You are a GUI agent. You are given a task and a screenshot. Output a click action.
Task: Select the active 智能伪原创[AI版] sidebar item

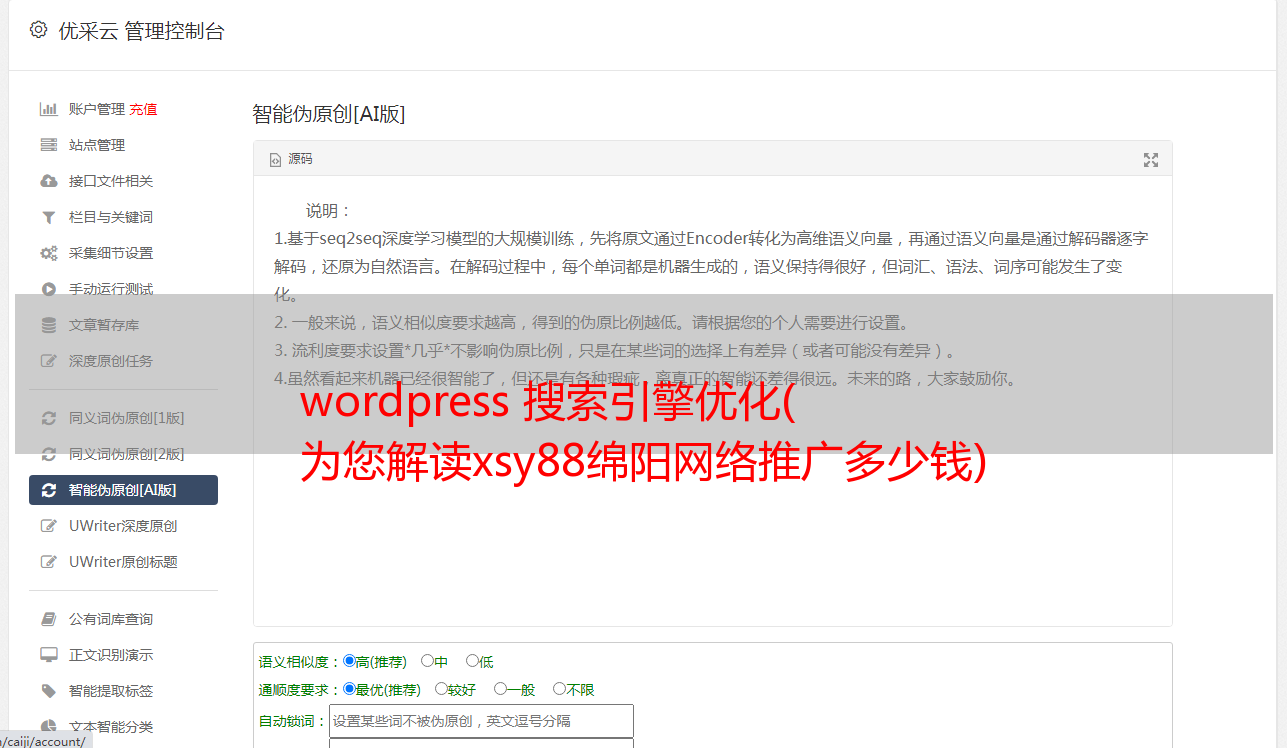123,490
